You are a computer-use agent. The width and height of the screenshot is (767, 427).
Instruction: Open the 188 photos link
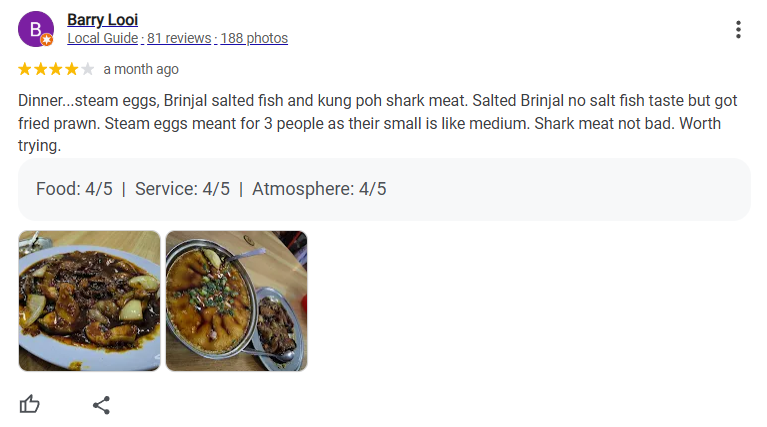click(x=254, y=38)
